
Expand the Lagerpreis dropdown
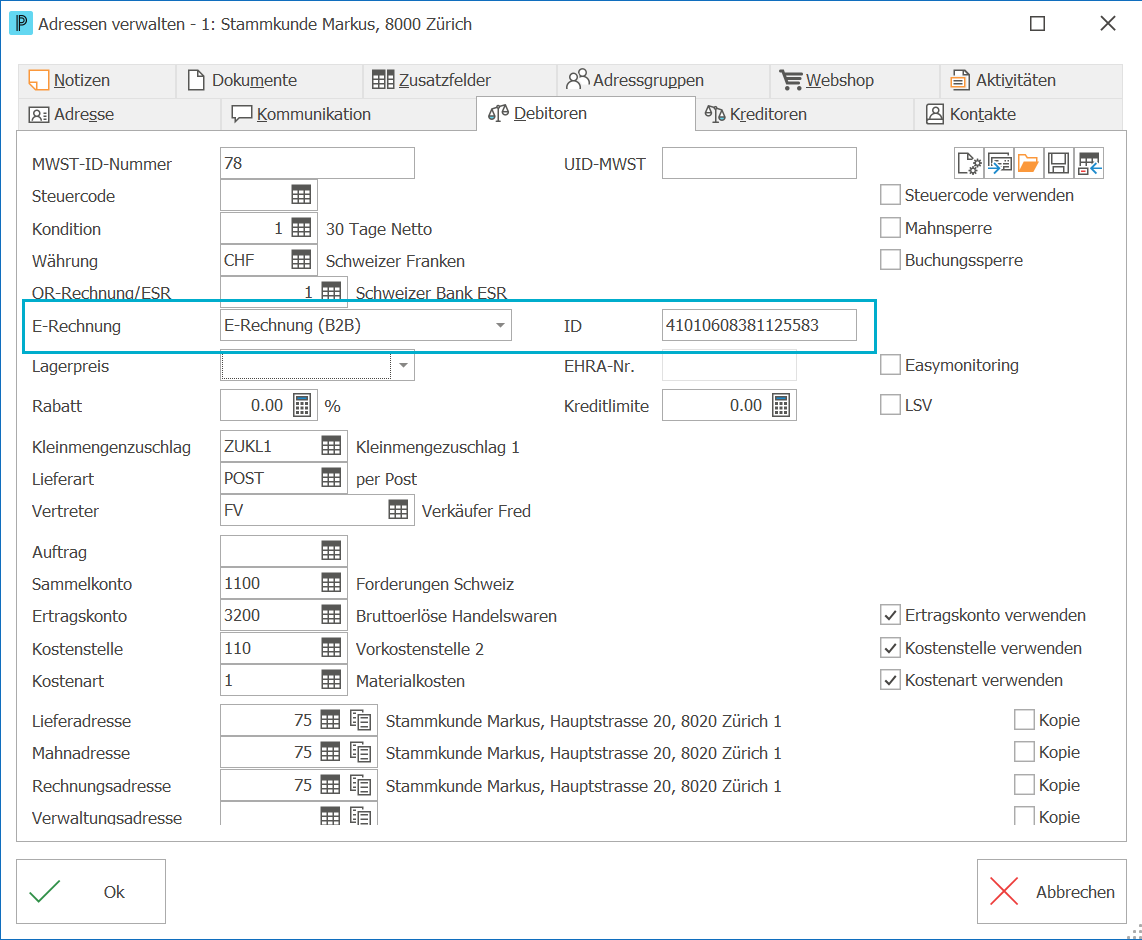point(403,366)
